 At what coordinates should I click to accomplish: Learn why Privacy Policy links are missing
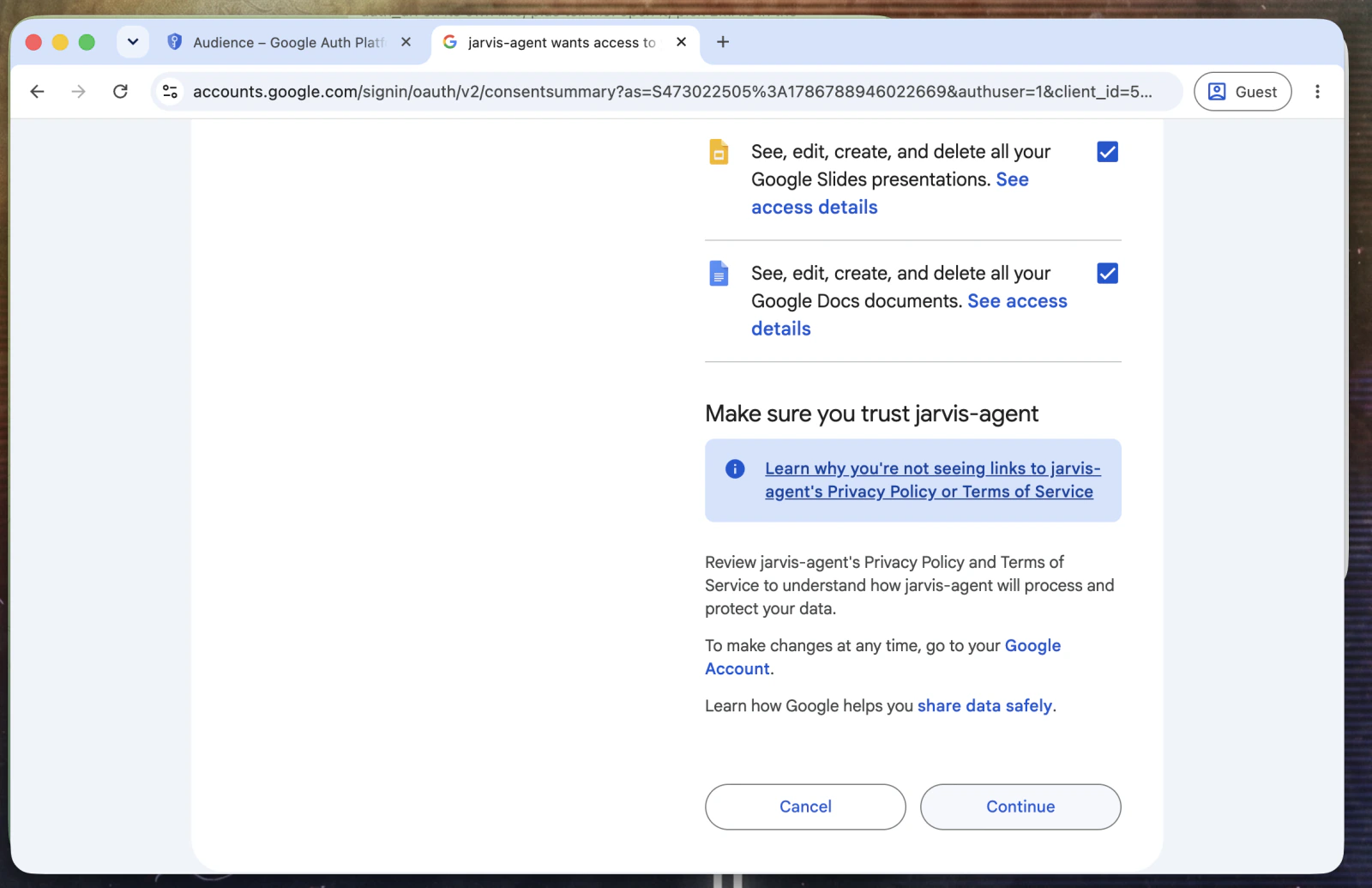click(x=932, y=480)
